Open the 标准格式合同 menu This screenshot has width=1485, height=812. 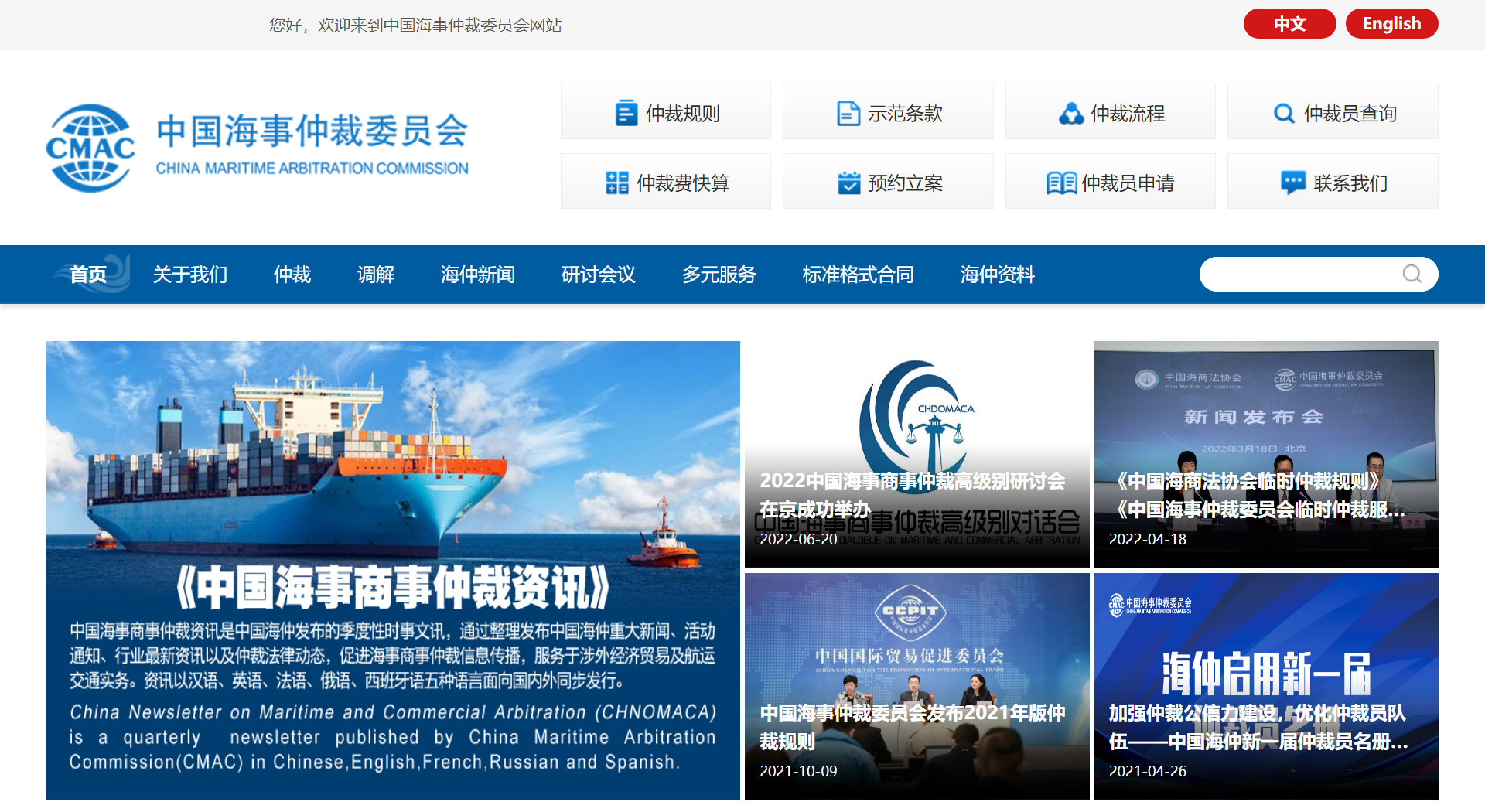pyautogui.click(x=859, y=275)
